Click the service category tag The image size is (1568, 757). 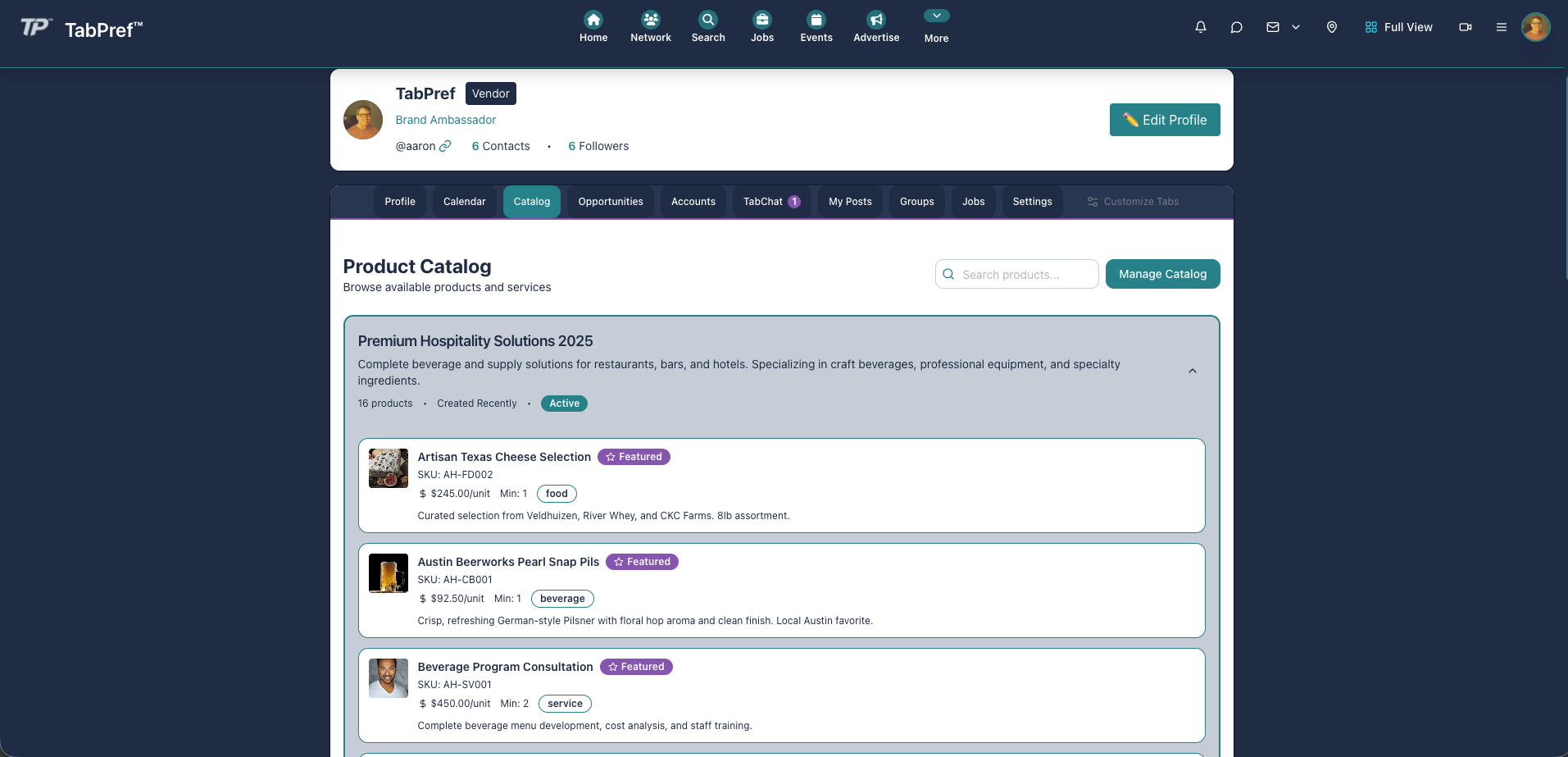click(x=565, y=704)
